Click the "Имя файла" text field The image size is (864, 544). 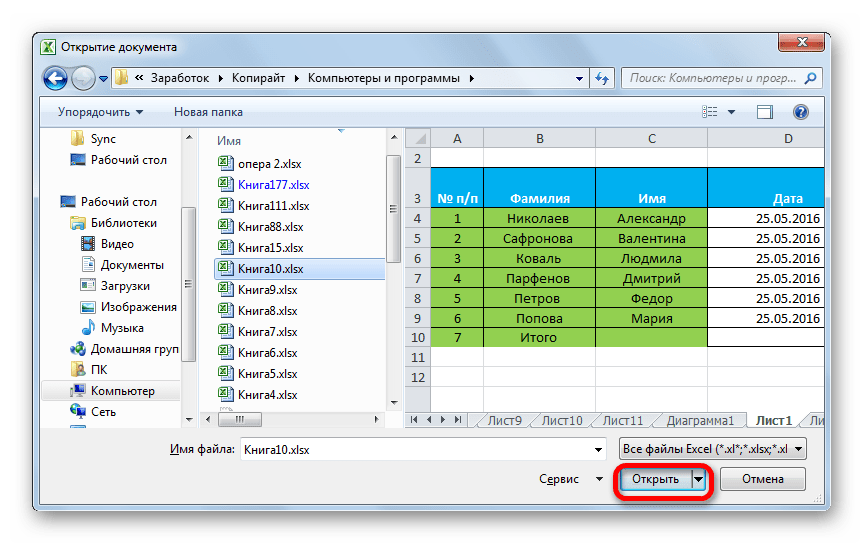pyautogui.click(x=423, y=449)
